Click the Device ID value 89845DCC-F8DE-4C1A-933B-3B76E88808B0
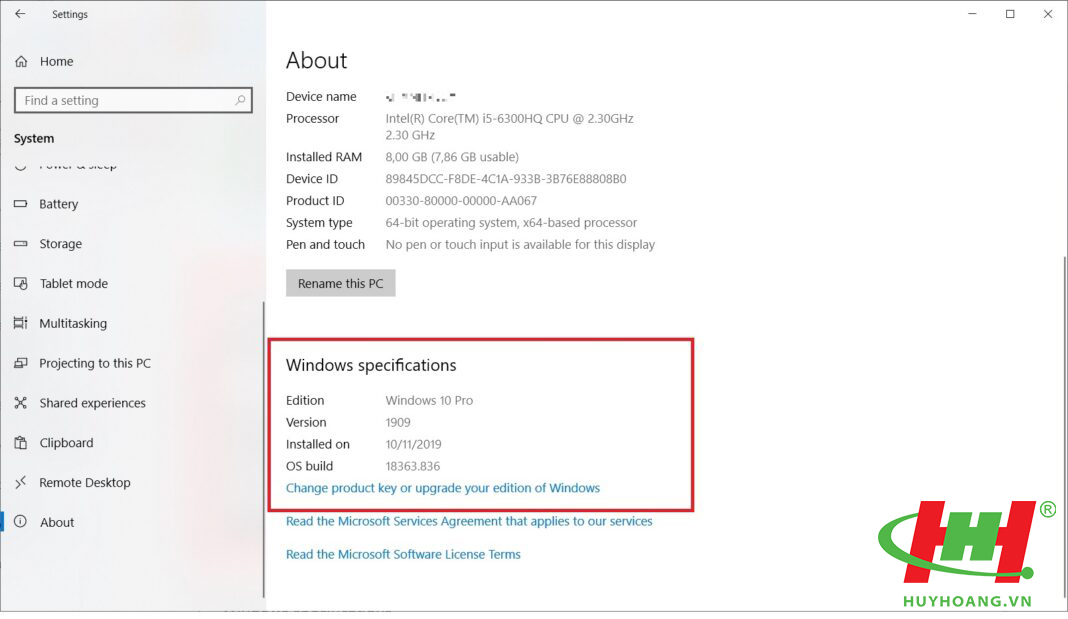This screenshot has width=1068, height=619. [506, 179]
